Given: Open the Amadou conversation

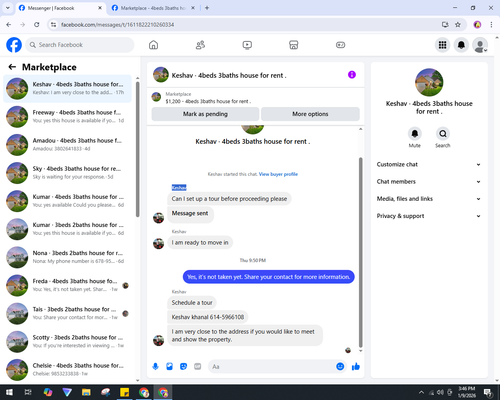Looking at the screenshot, I should pyautogui.click(x=67, y=145).
